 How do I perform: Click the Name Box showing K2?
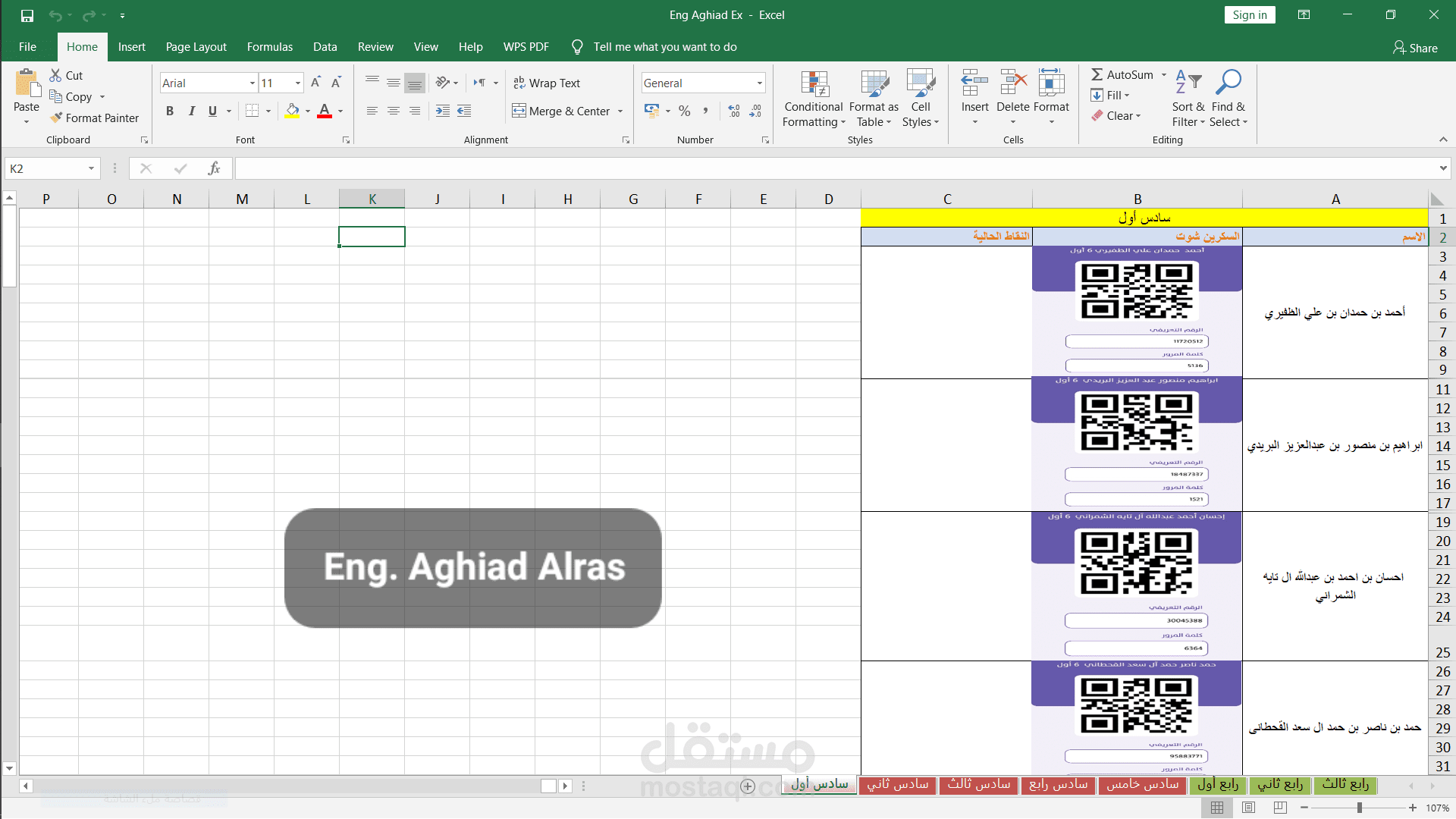point(47,168)
